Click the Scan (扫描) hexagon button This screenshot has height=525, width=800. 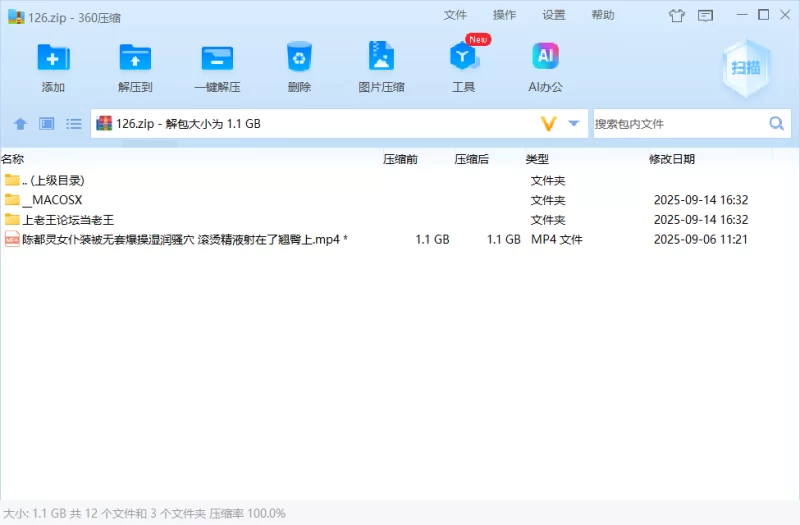click(746, 68)
